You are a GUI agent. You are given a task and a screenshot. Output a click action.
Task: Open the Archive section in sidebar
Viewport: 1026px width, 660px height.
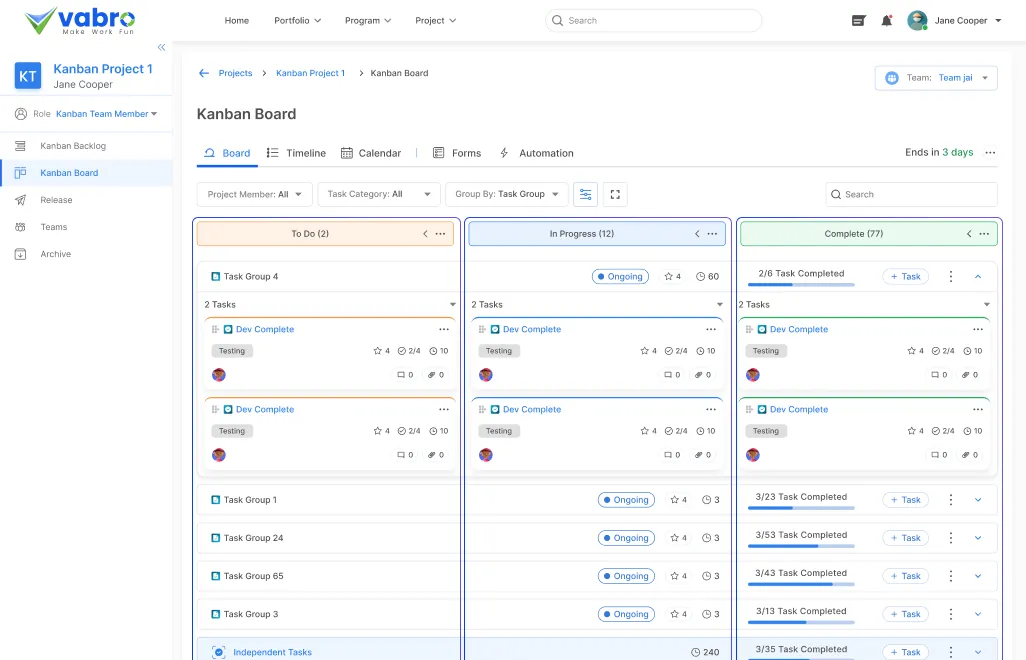point(19,253)
